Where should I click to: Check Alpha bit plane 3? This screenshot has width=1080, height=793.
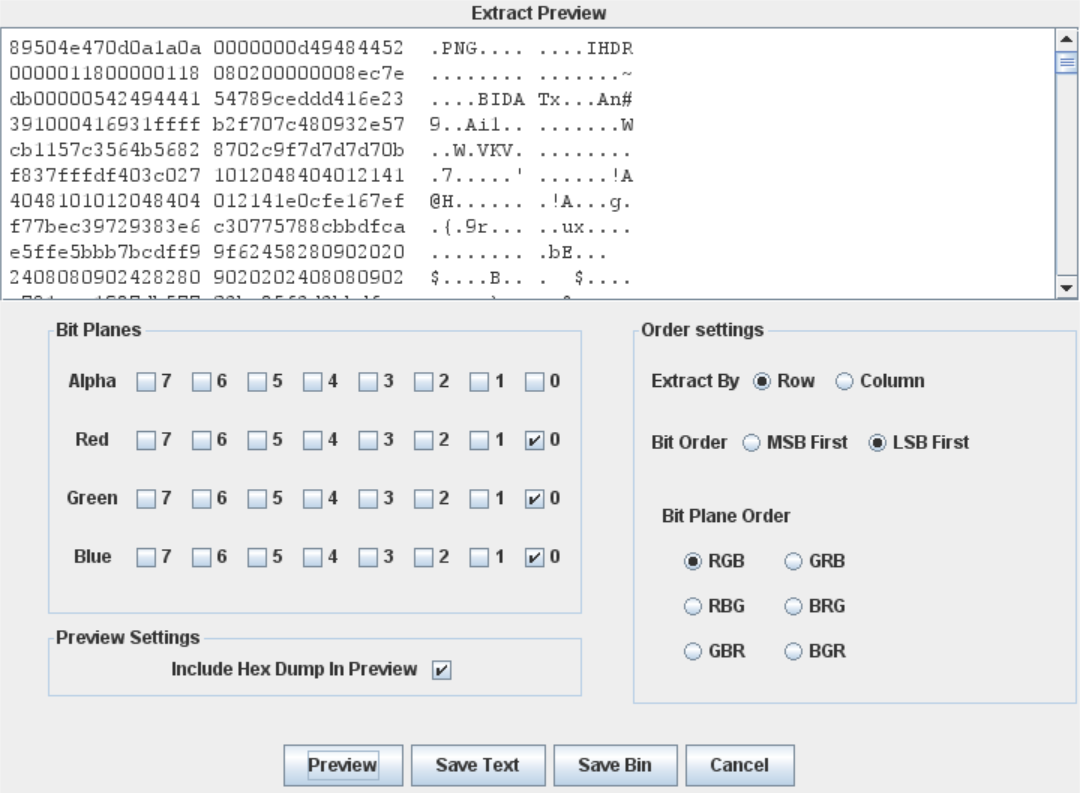[x=368, y=382]
